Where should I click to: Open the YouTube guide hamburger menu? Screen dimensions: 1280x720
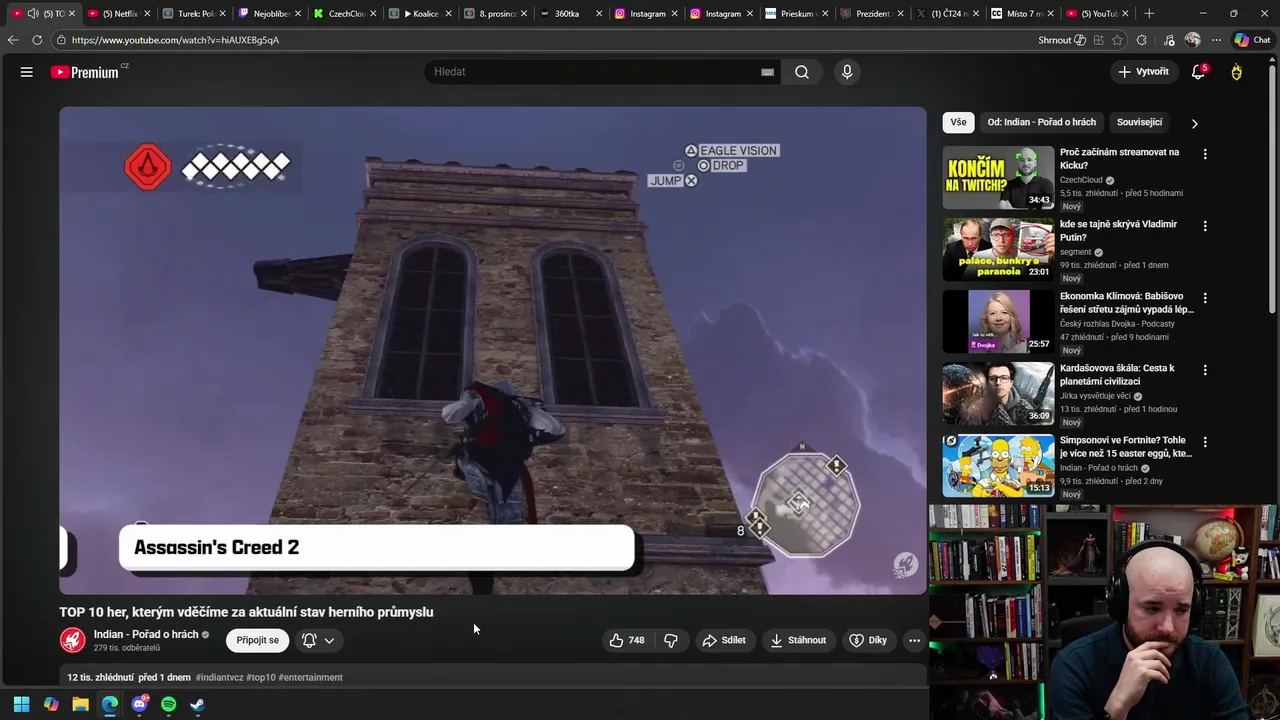(x=27, y=72)
